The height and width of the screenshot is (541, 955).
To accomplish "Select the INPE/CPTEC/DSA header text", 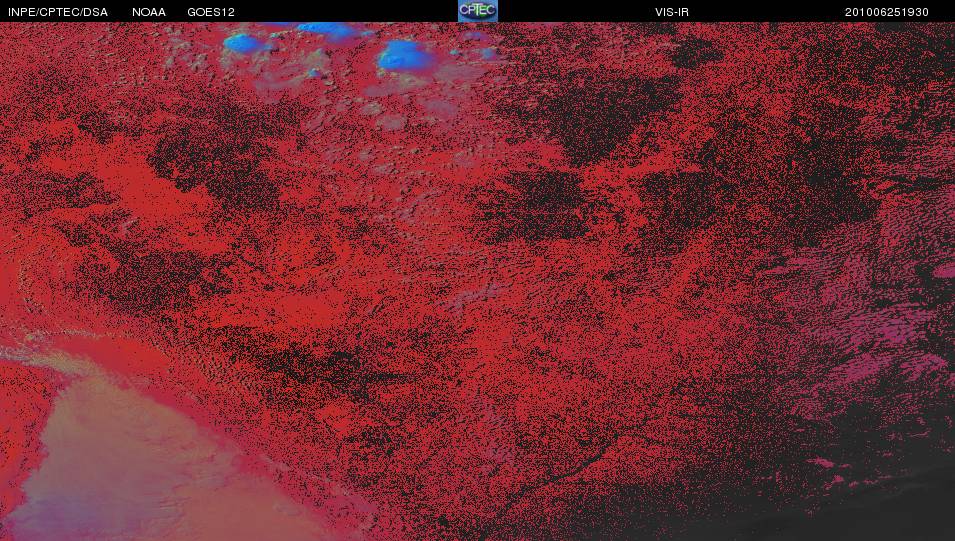I will point(58,12).
